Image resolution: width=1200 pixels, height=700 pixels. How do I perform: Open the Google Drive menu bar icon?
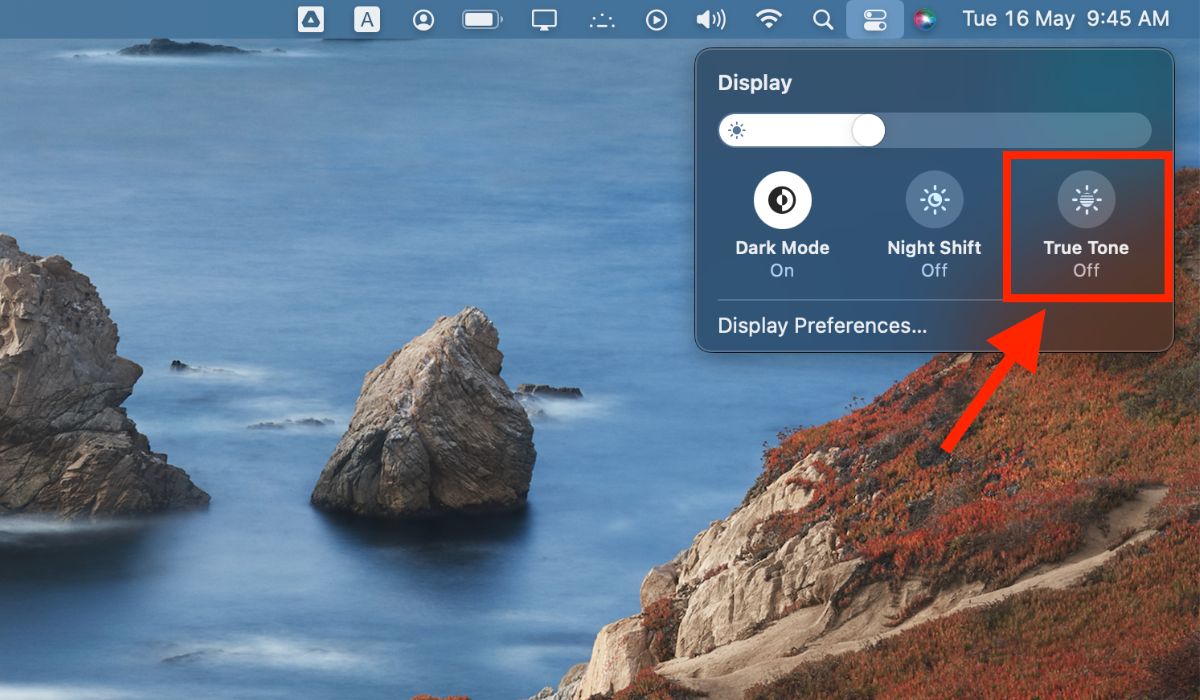click(x=311, y=19)
